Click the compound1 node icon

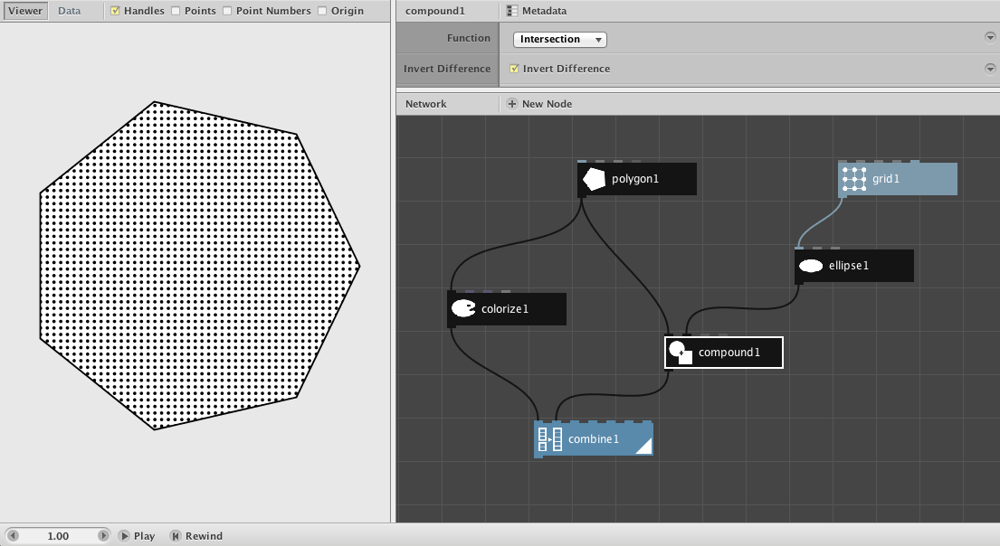tap(681, 352)
